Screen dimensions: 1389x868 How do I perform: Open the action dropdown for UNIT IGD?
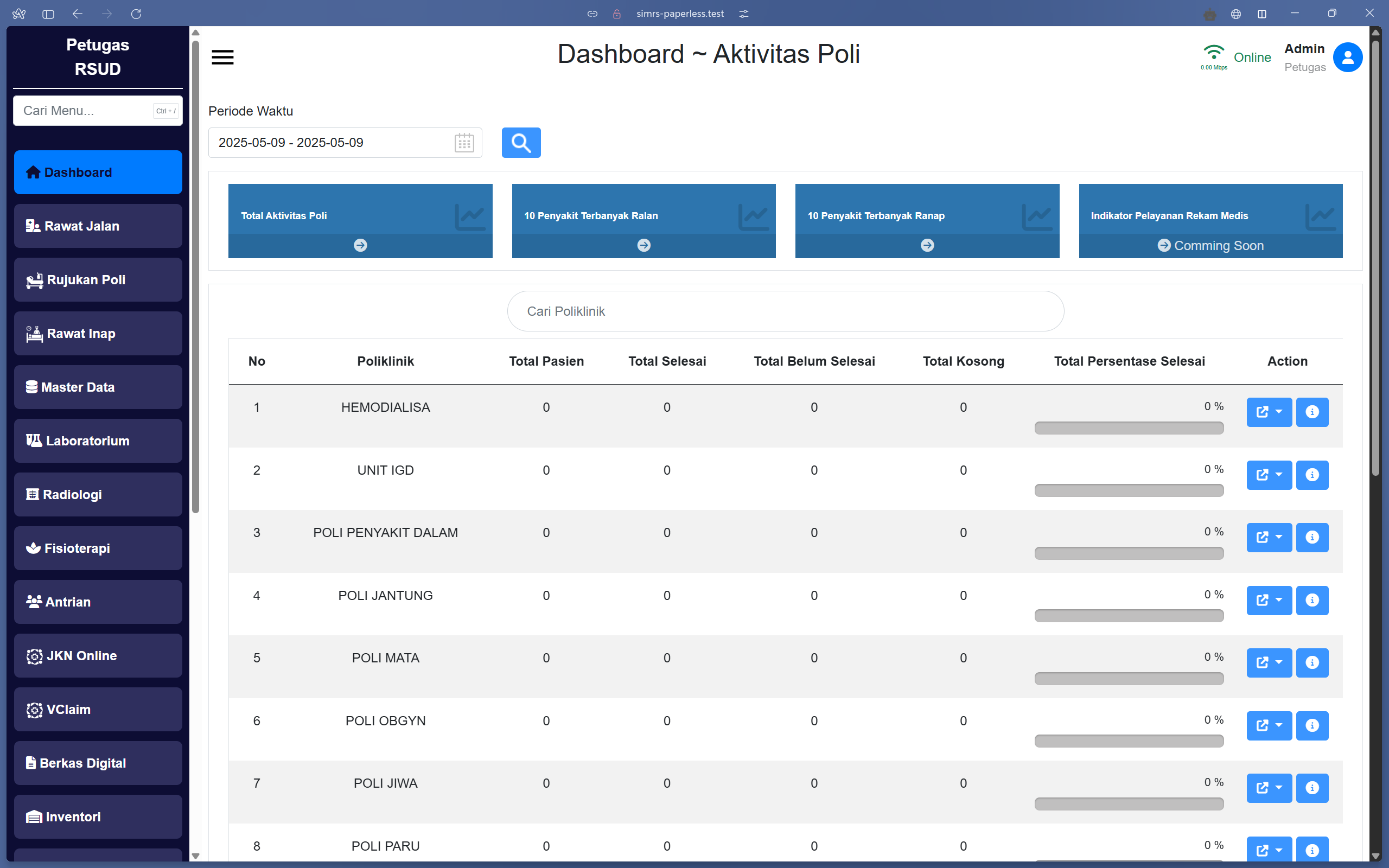(x=1269, y=475)
